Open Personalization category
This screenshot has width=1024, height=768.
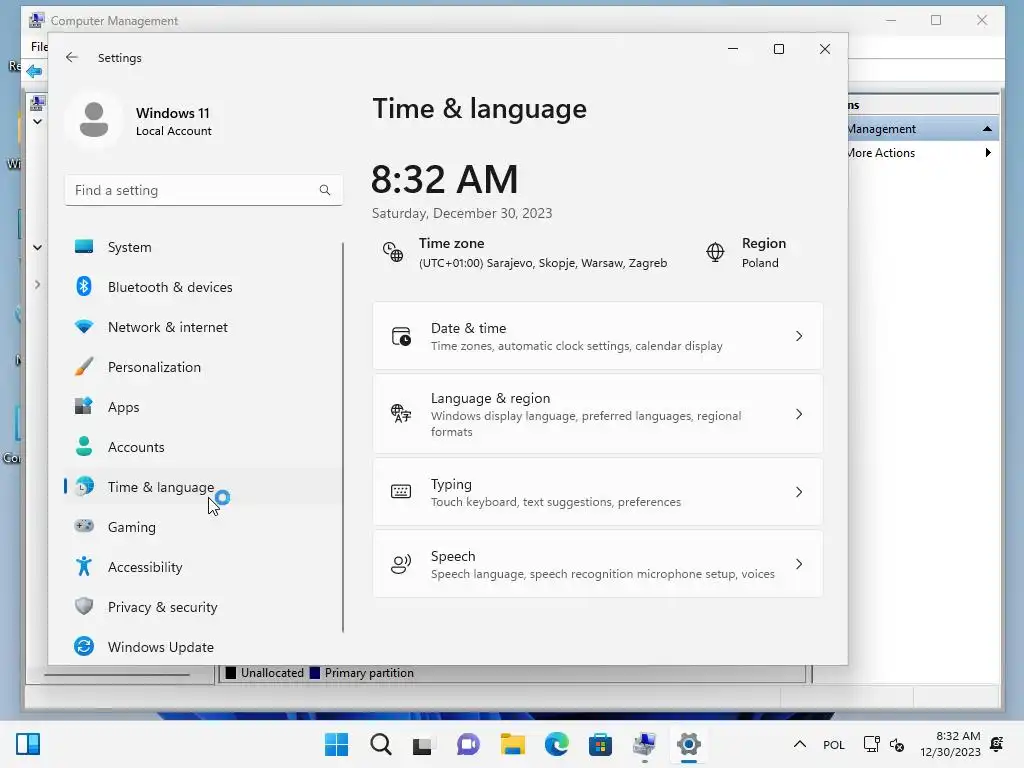[203, 367]
